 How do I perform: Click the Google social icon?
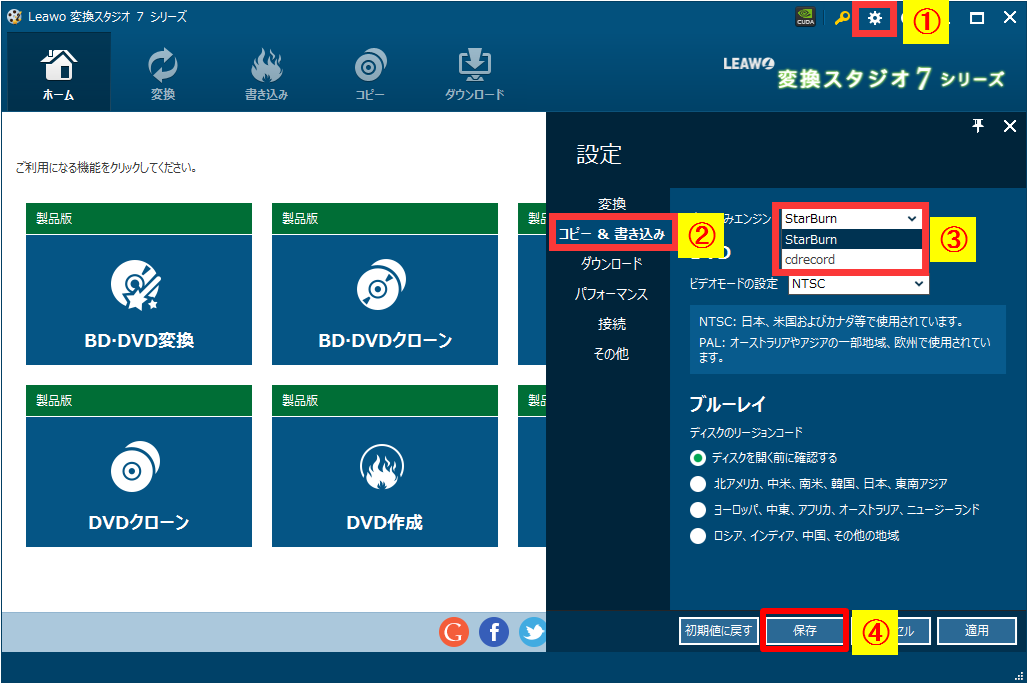tap(454, 631)
